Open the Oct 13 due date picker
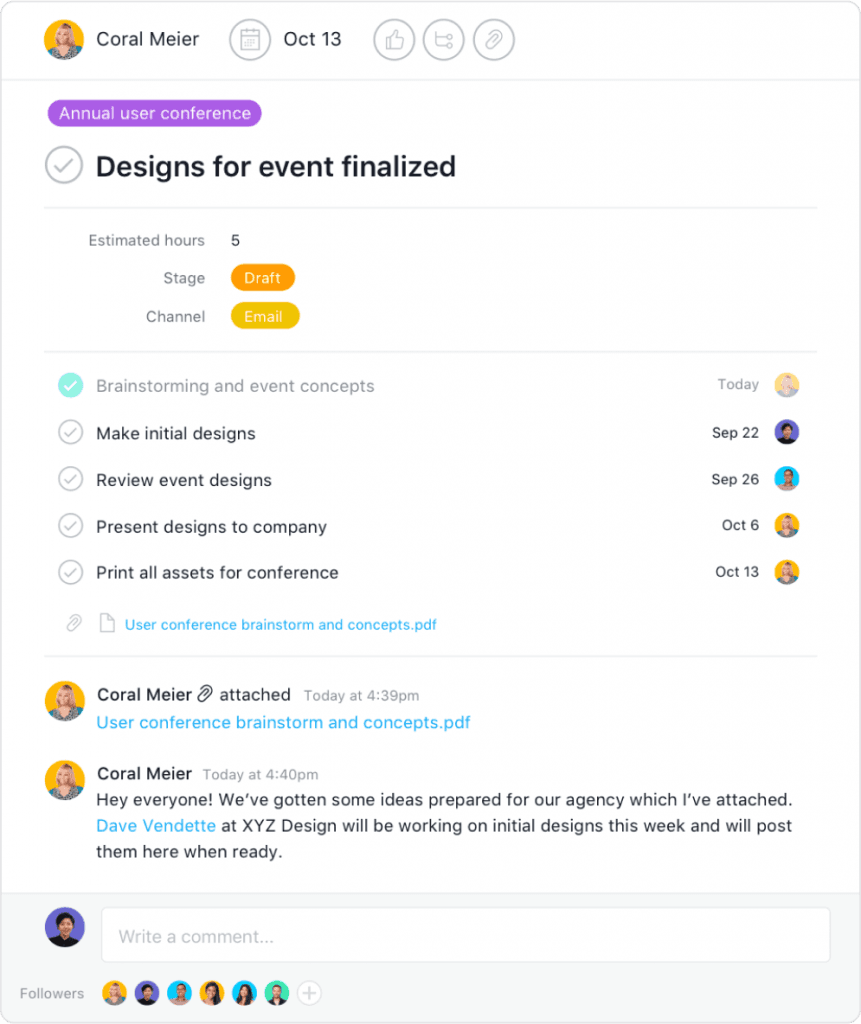The image size is (861, 1024). (x=312, y=40)
